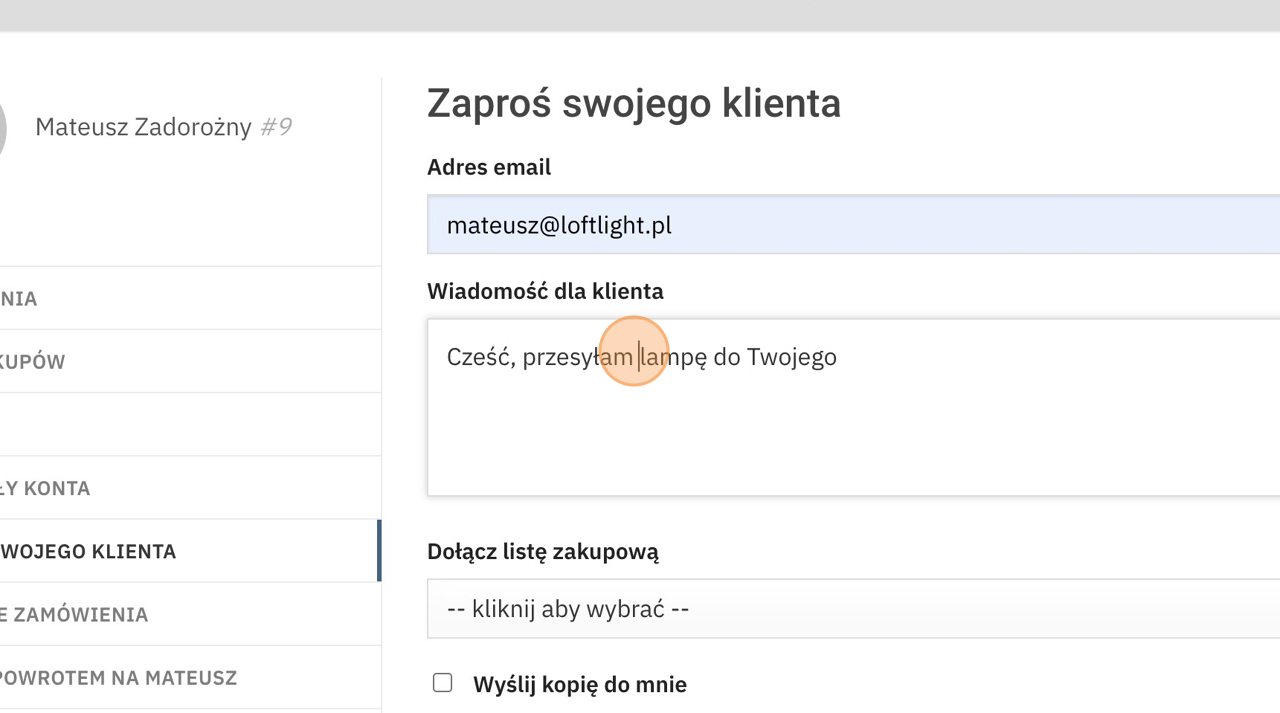The image size is (1280, 713).
Task: Click the 'Zaproś swojego klienta' heading
Action: click(x=633, y=103)
